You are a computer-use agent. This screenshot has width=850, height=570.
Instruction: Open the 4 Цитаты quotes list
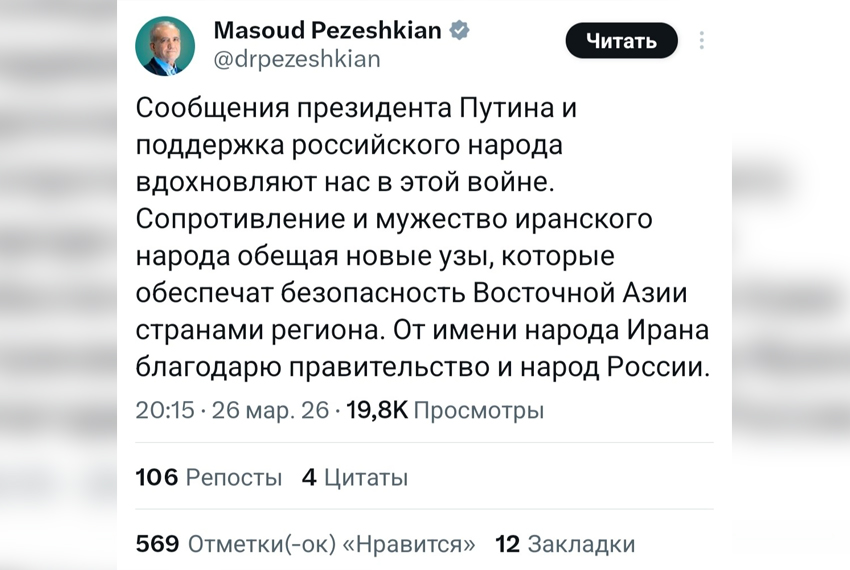354,478
